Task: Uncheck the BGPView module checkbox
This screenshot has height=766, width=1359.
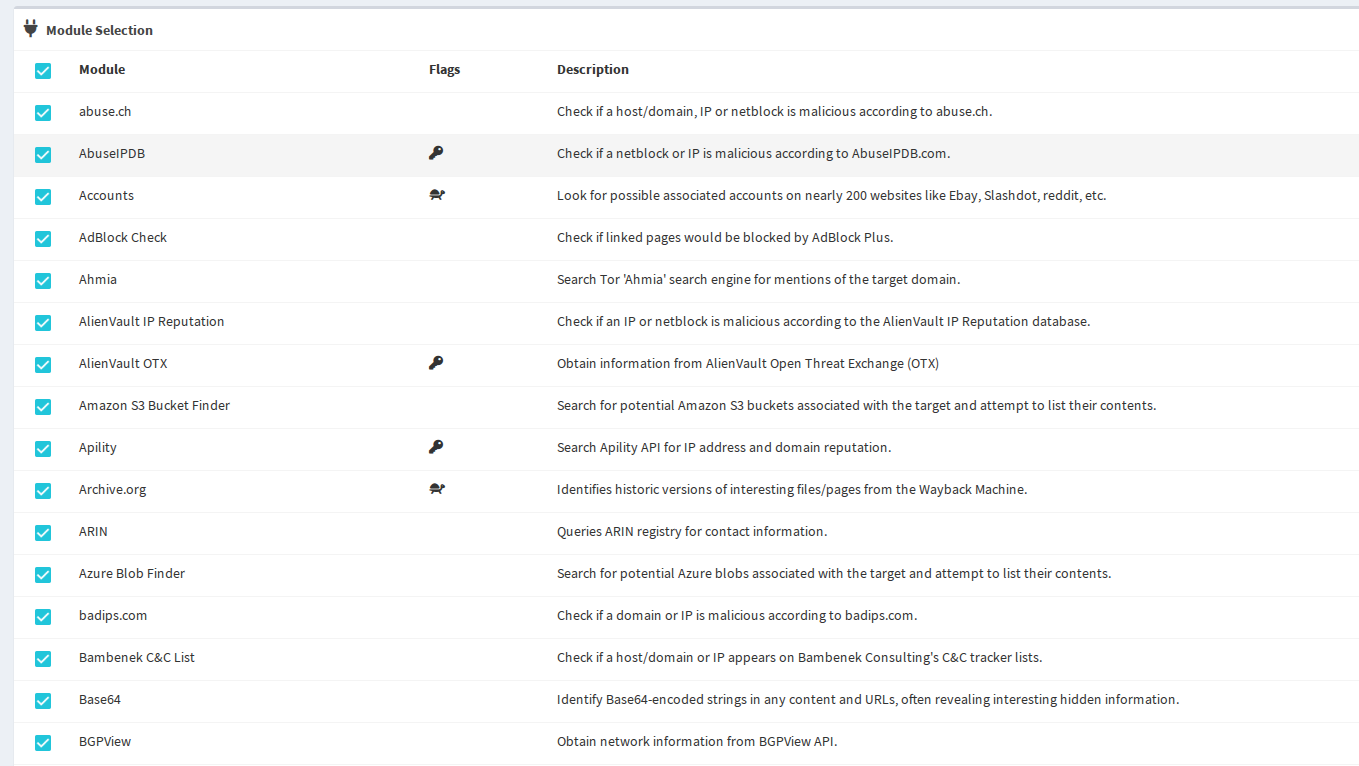Action: click(43, 743)
